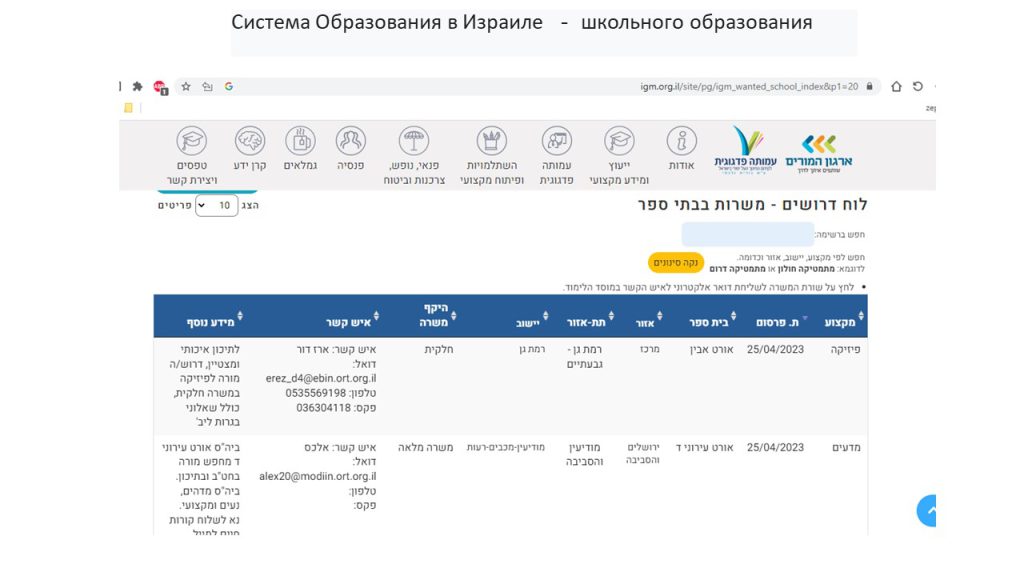Click the אודות info icon
This screenshot has width=1024, height=576.
(x=681, y=142)
